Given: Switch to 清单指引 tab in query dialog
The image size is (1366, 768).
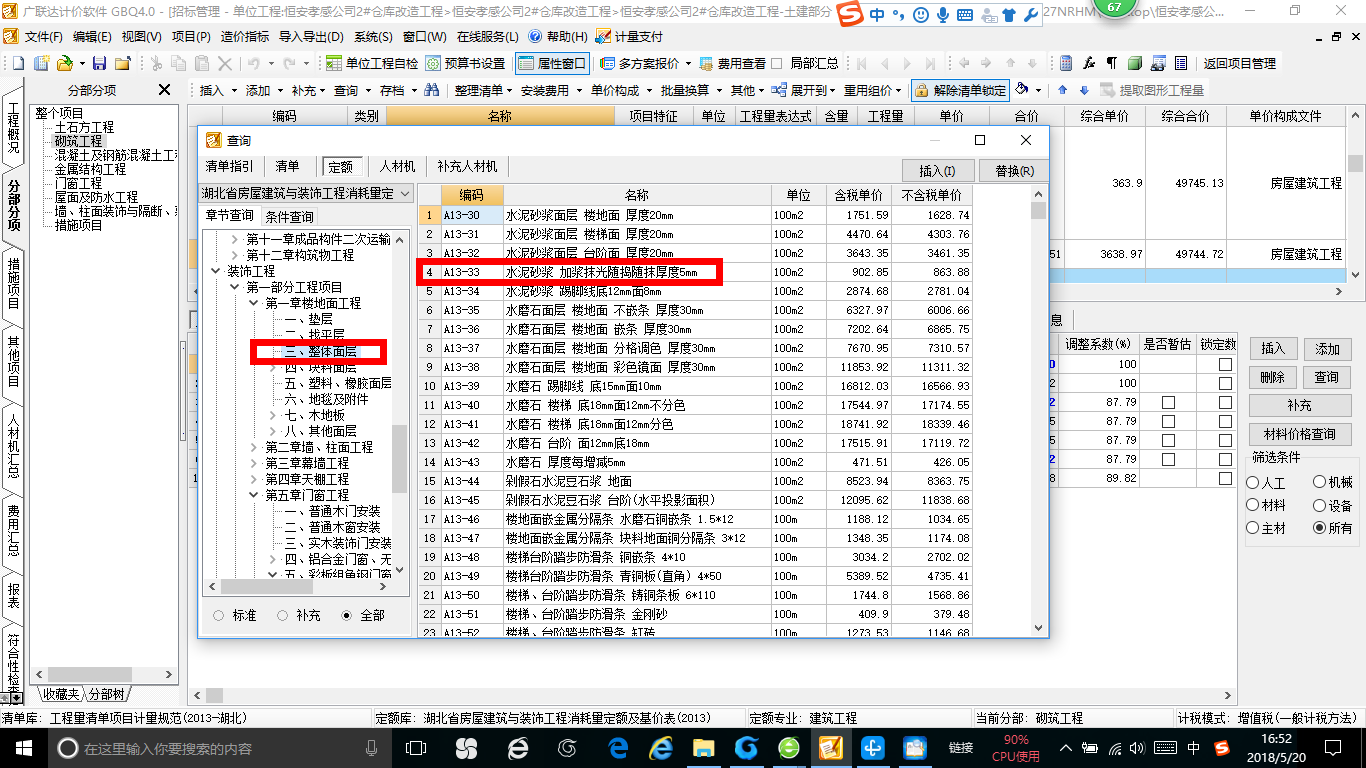Looking at the screenshot, I should point(229,166).
